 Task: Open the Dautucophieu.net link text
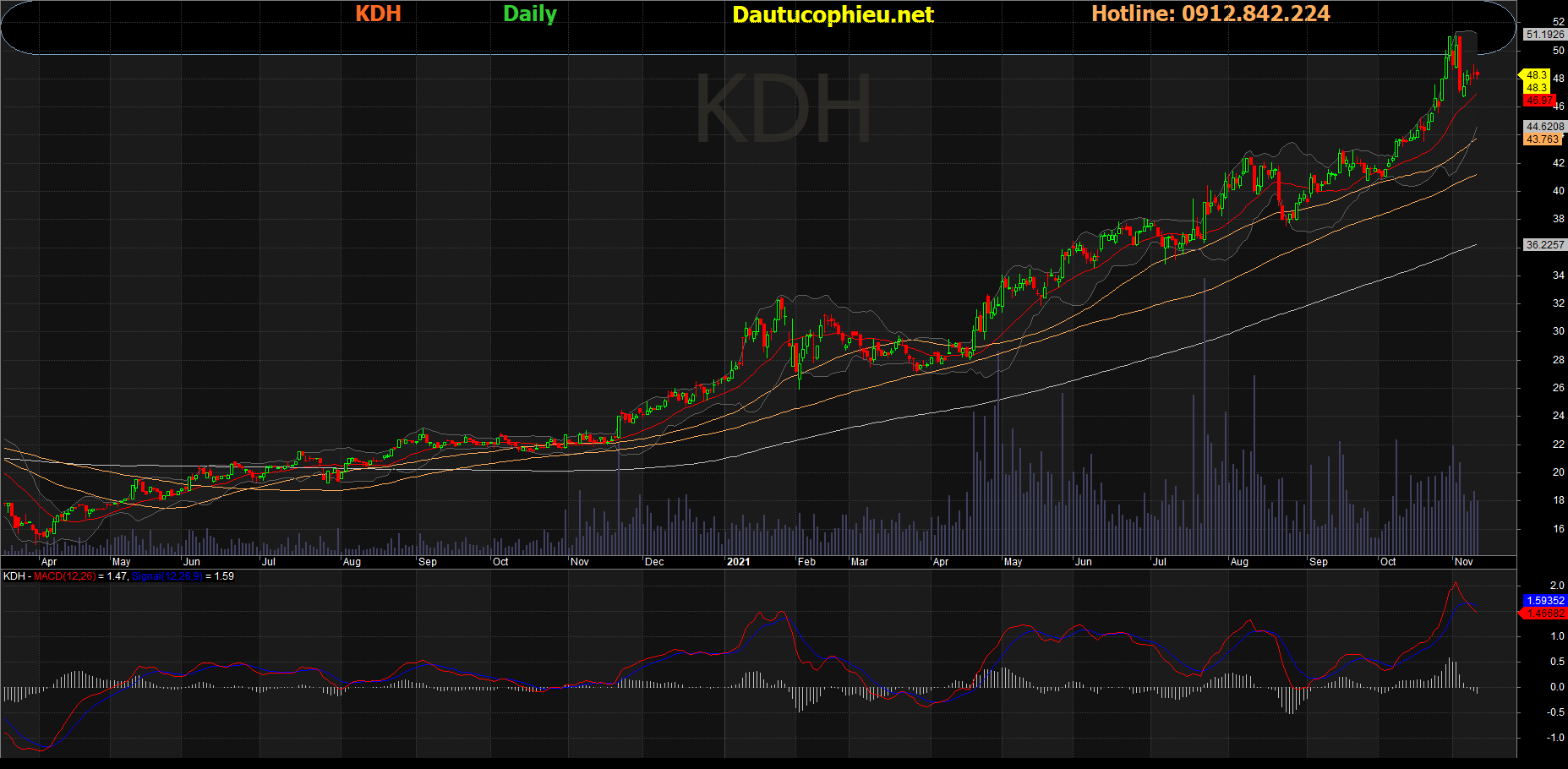833,14
